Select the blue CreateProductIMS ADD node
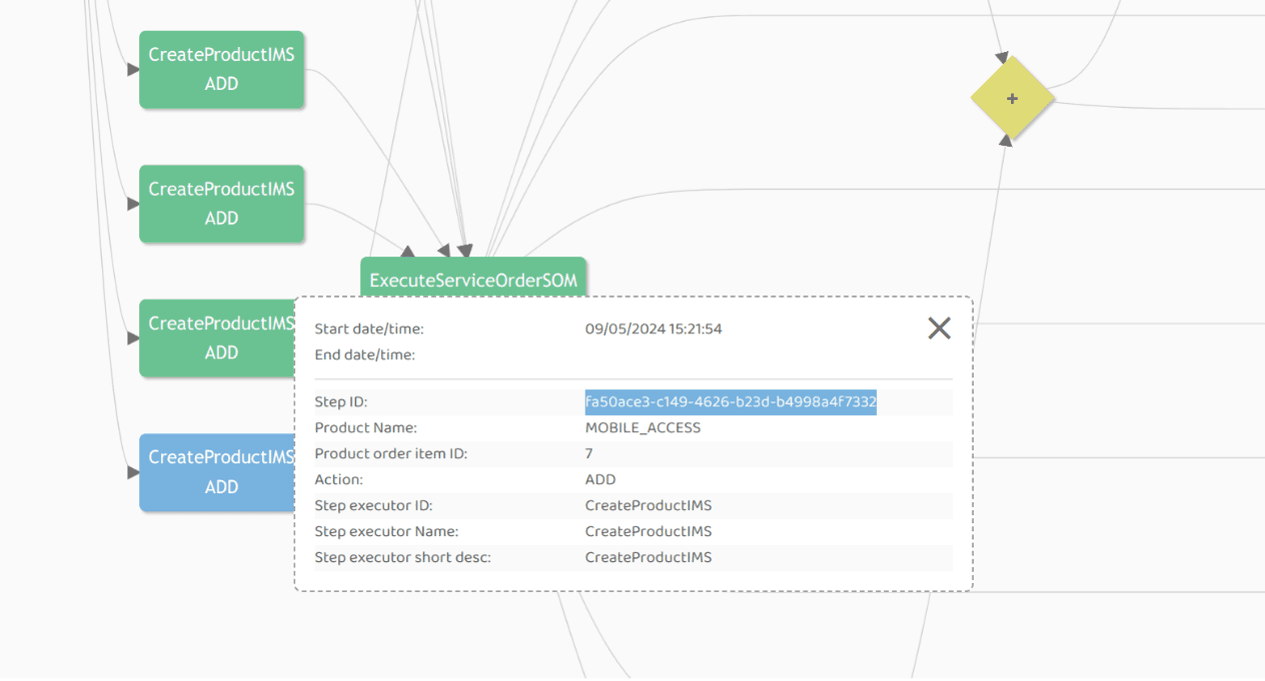Screen dimensions: 1265x681 (217, 472)
